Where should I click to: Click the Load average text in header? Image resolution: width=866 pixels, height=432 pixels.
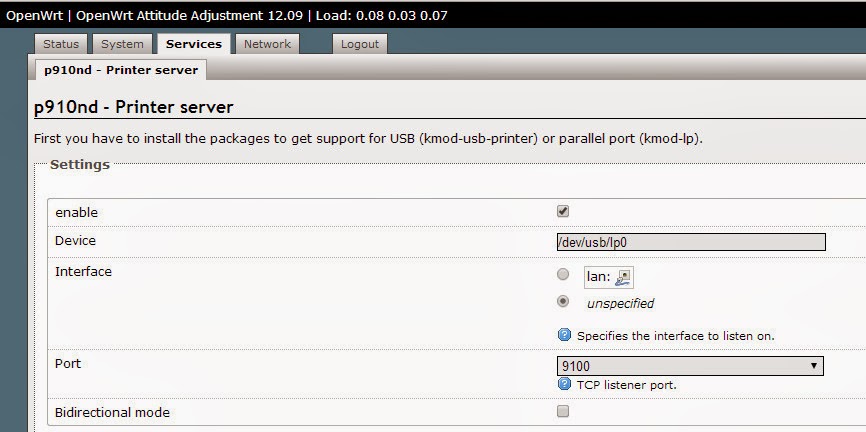(x=380, y=15)
